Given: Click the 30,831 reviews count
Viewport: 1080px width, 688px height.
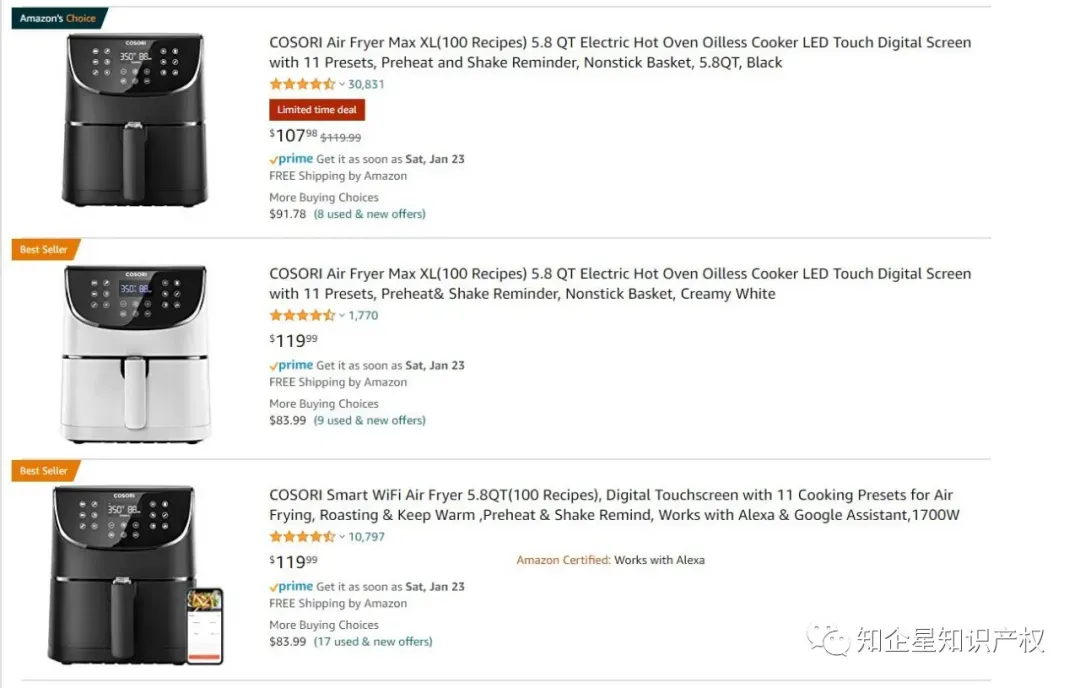Looking at the screenshot, I should (366, 84).
